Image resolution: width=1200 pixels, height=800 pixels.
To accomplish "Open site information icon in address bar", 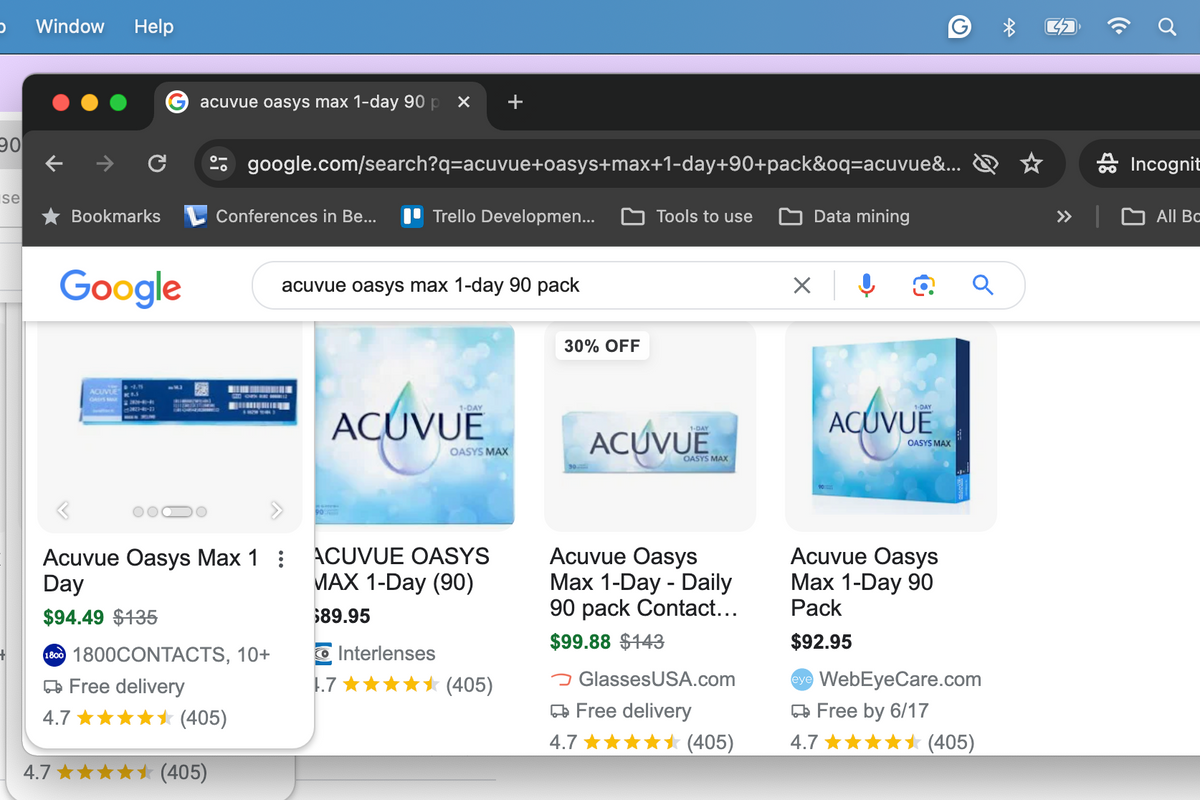I will (x=218, y=164).
